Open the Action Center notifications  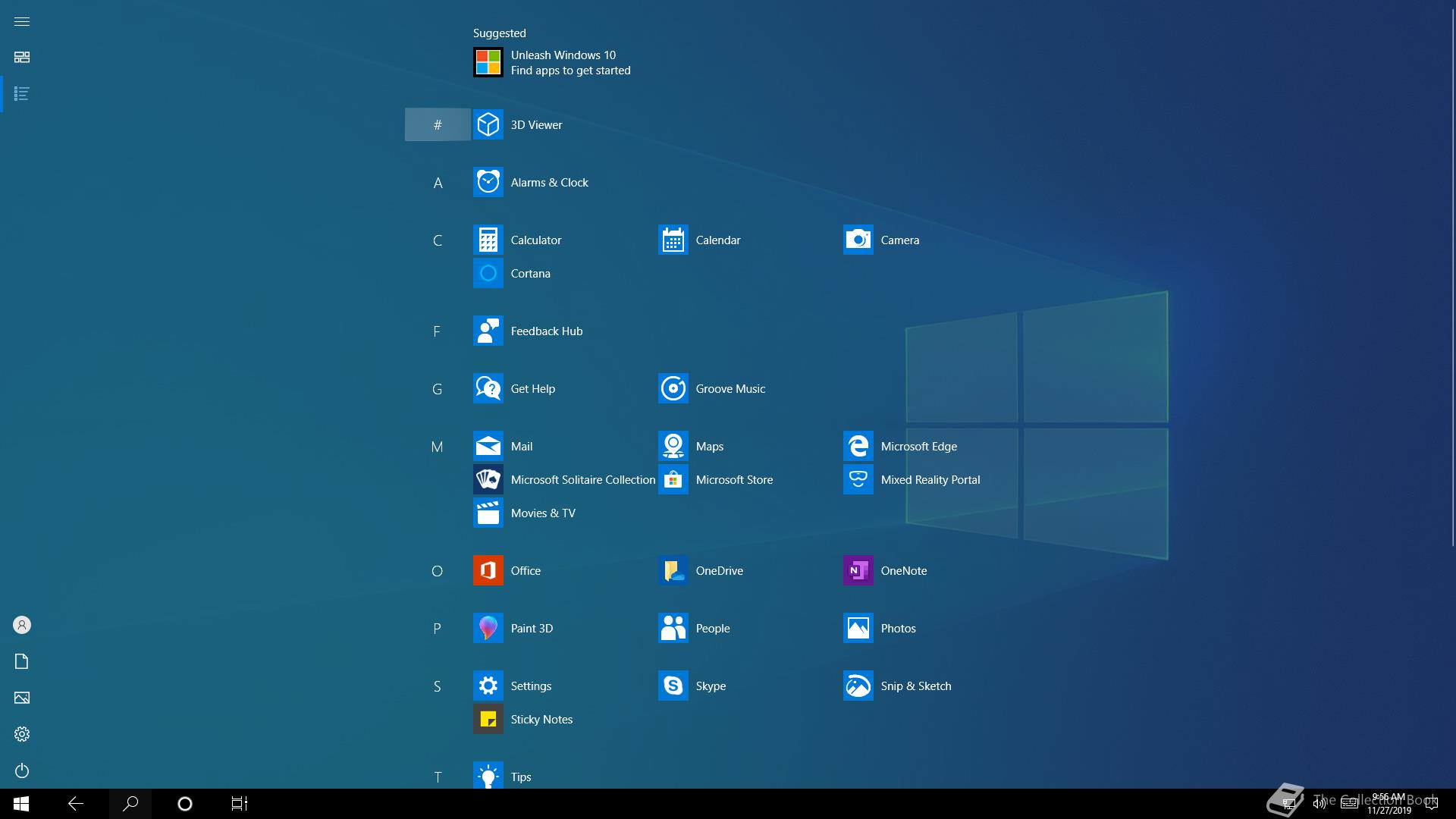pyautogui.click(x=1432, y=804)
